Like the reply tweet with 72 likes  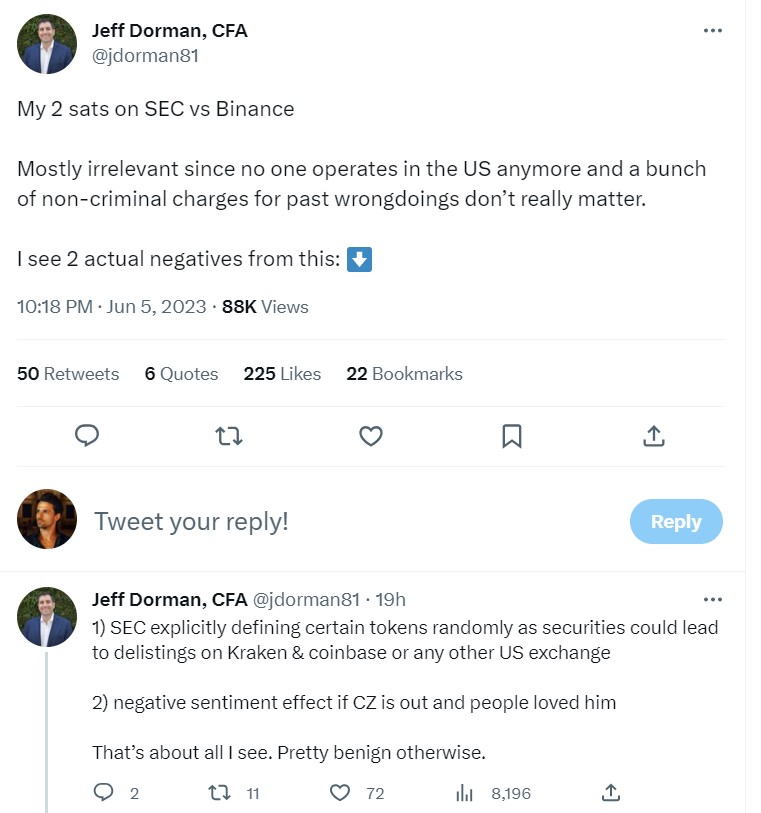(341, 793)
